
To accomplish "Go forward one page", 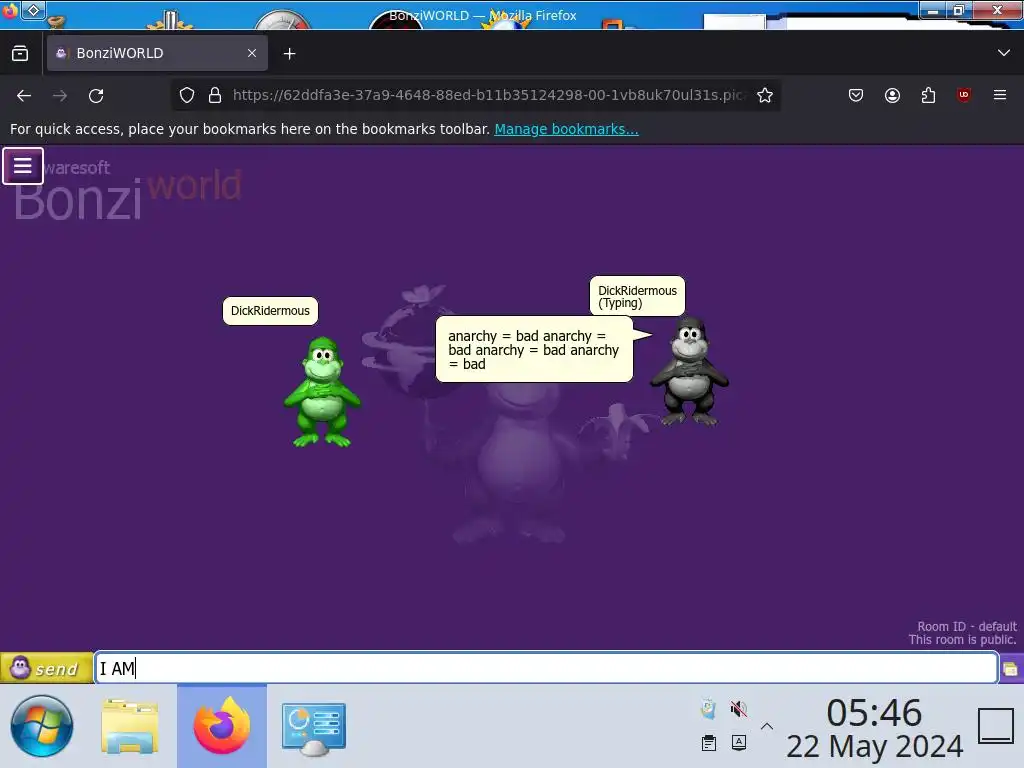I will pos(60,96).
